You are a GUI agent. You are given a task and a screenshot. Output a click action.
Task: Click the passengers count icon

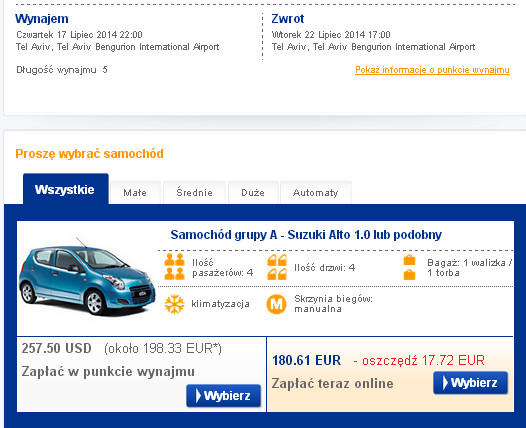coord(174,267)
